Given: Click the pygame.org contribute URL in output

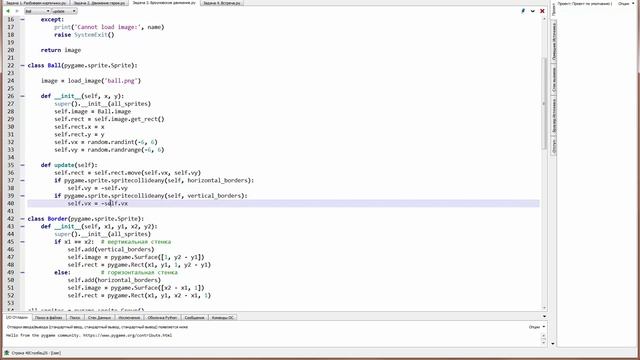Looking at the screenshot, I should 128,336.
